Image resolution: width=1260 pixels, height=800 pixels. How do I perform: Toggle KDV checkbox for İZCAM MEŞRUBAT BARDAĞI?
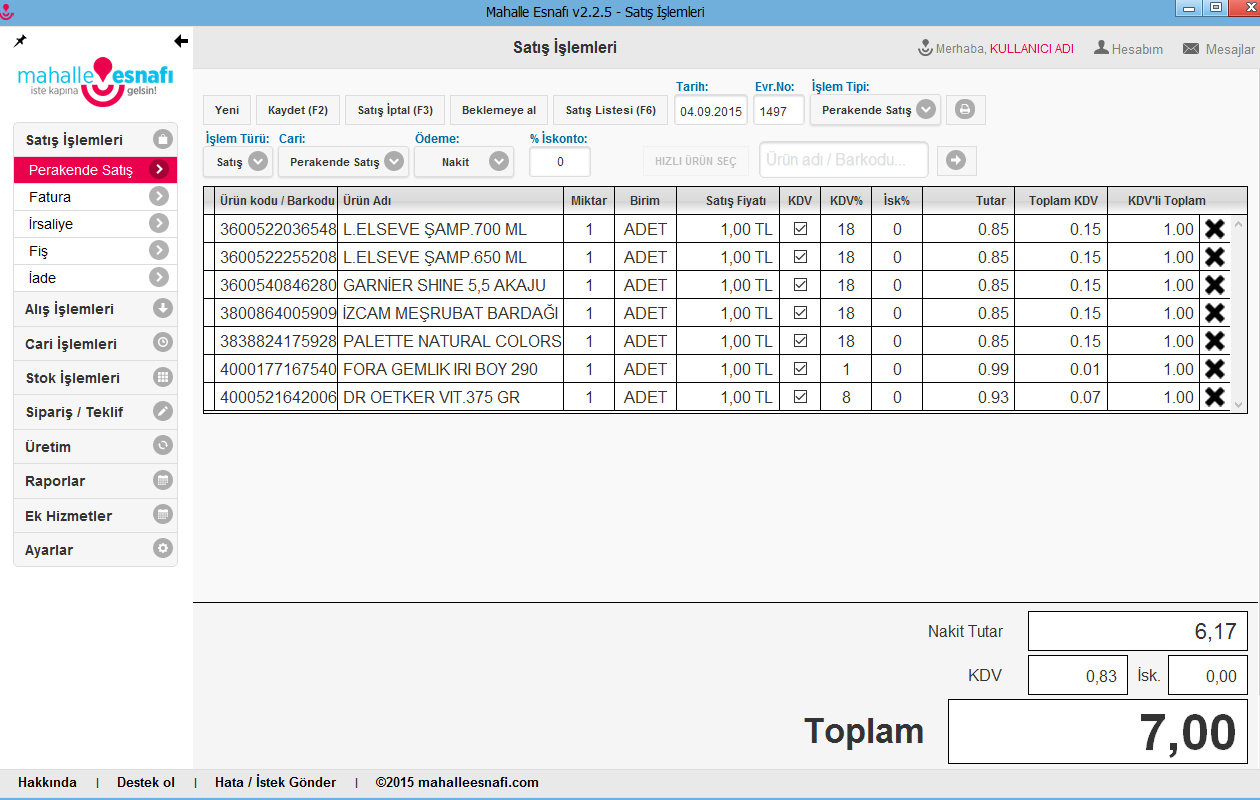(x=800, y=313)
